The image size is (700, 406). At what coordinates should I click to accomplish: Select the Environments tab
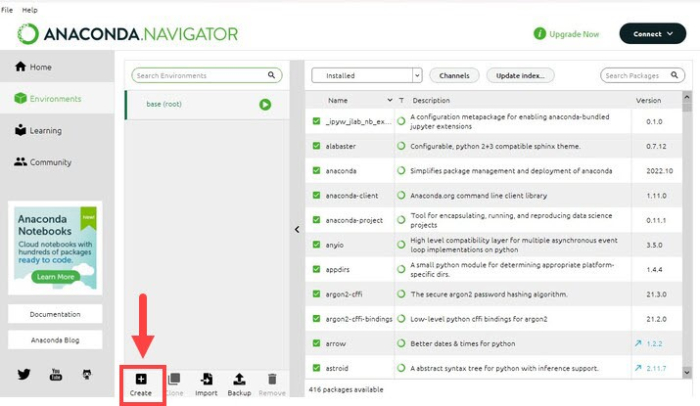pos(57,98)
